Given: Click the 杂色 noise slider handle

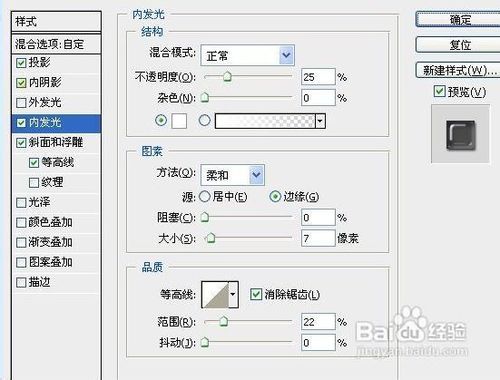Looking at the screenshot, I should [x=205, y=97].
